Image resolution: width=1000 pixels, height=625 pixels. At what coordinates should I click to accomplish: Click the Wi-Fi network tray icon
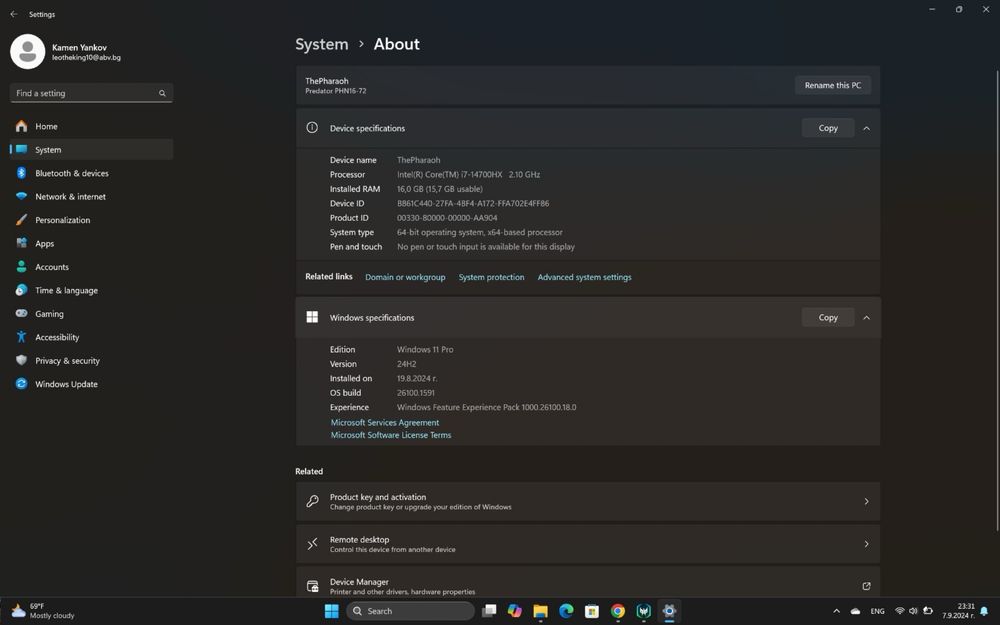click(899, 611)
